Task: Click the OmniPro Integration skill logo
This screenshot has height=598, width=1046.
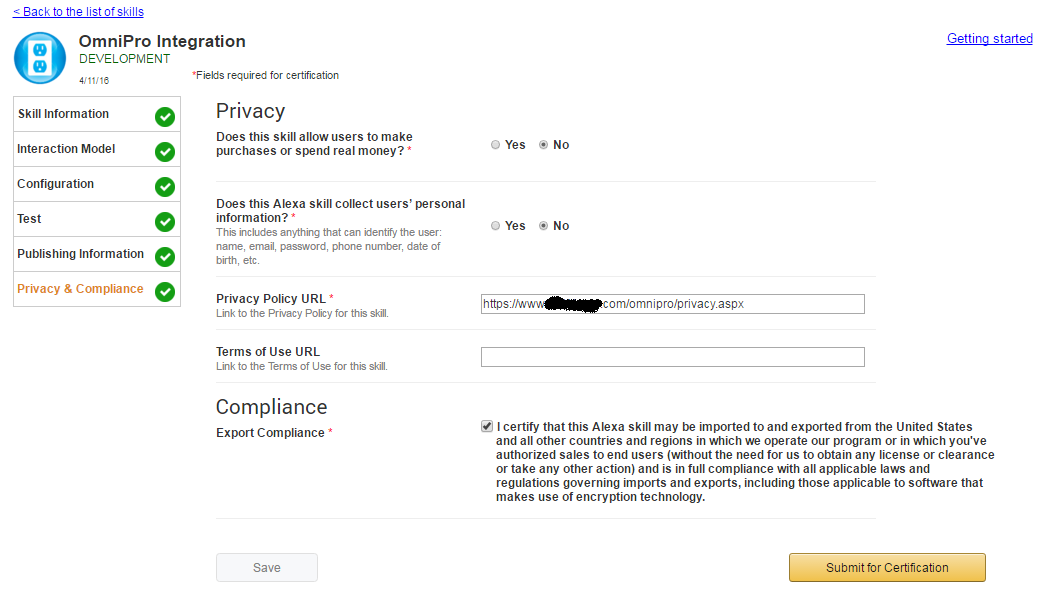Action: pyautogui.click(x=39, y=57)
